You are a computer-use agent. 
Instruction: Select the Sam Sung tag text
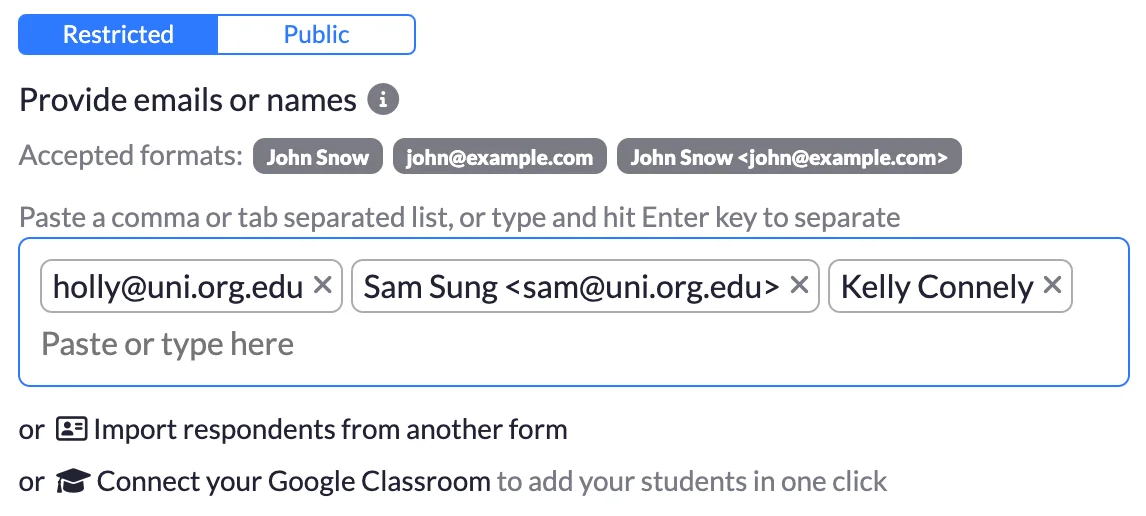(570, 287)
